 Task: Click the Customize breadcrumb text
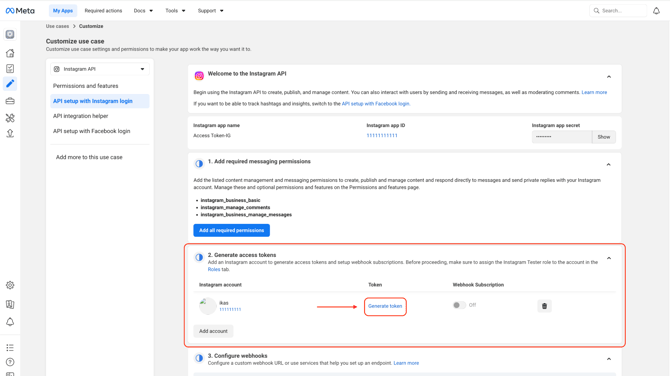[91, 26]
